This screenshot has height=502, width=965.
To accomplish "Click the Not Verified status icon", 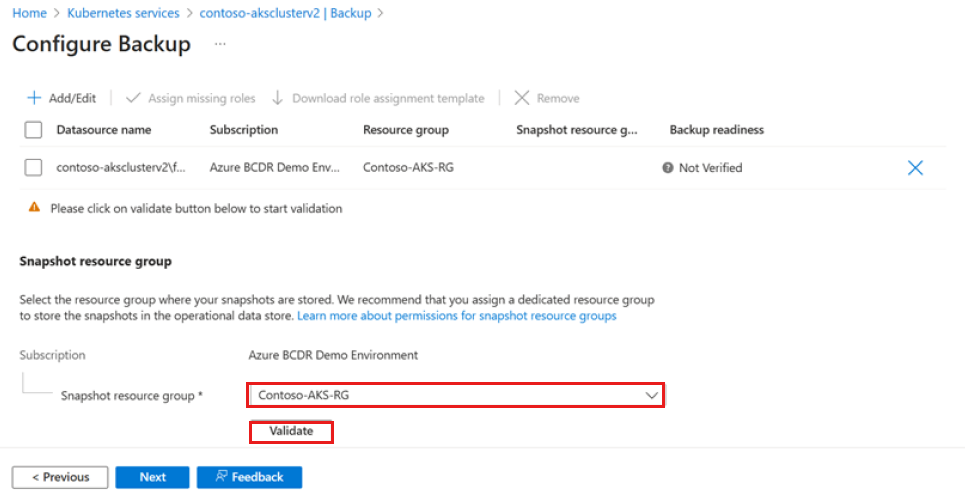I will [667, 168].
